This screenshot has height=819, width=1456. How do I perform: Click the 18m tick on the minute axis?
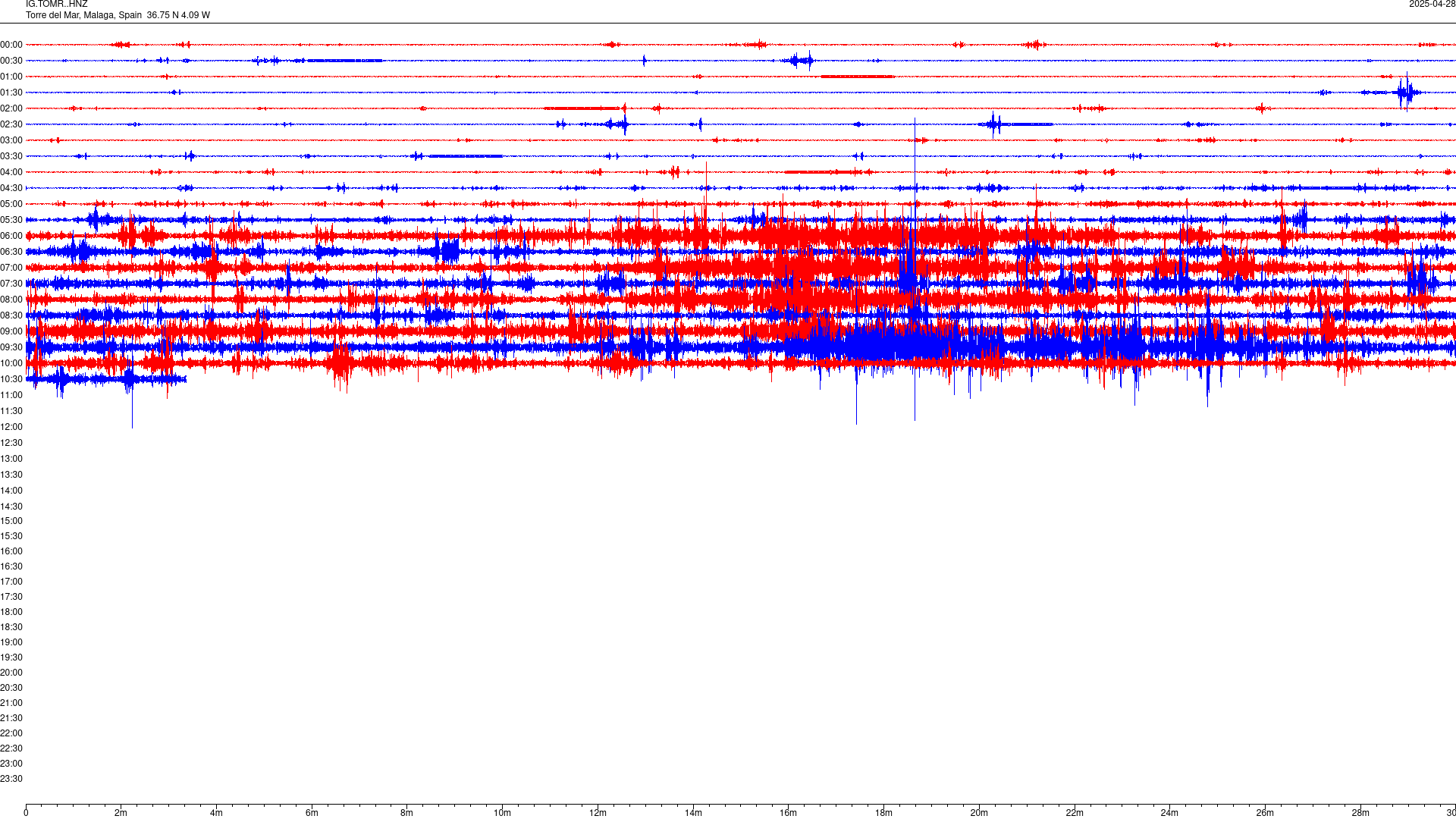click(x=883, y=813)
